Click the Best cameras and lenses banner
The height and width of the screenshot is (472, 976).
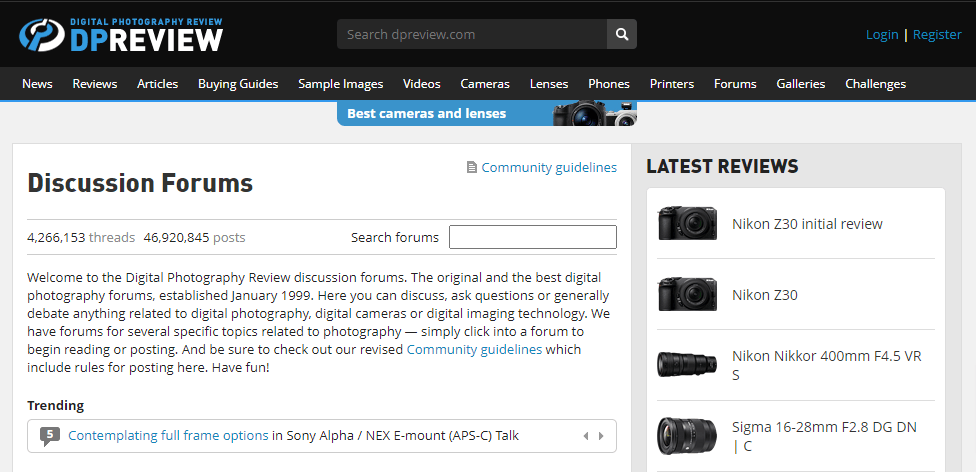pos(487,113)
